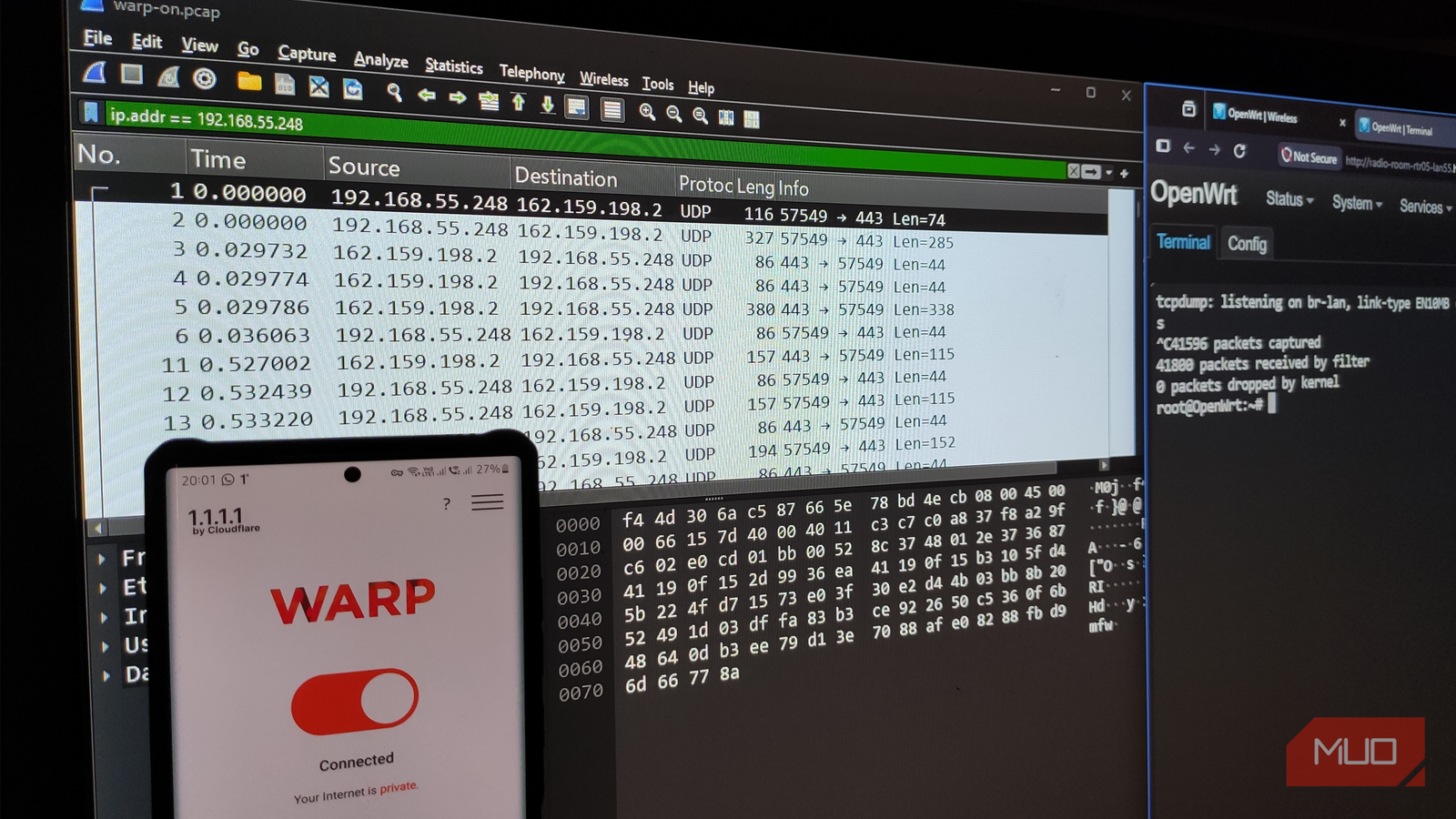This screenshot has width=1456, height=819.
Task: Open the Telephony menu
Action: click(x=531, y=73)
